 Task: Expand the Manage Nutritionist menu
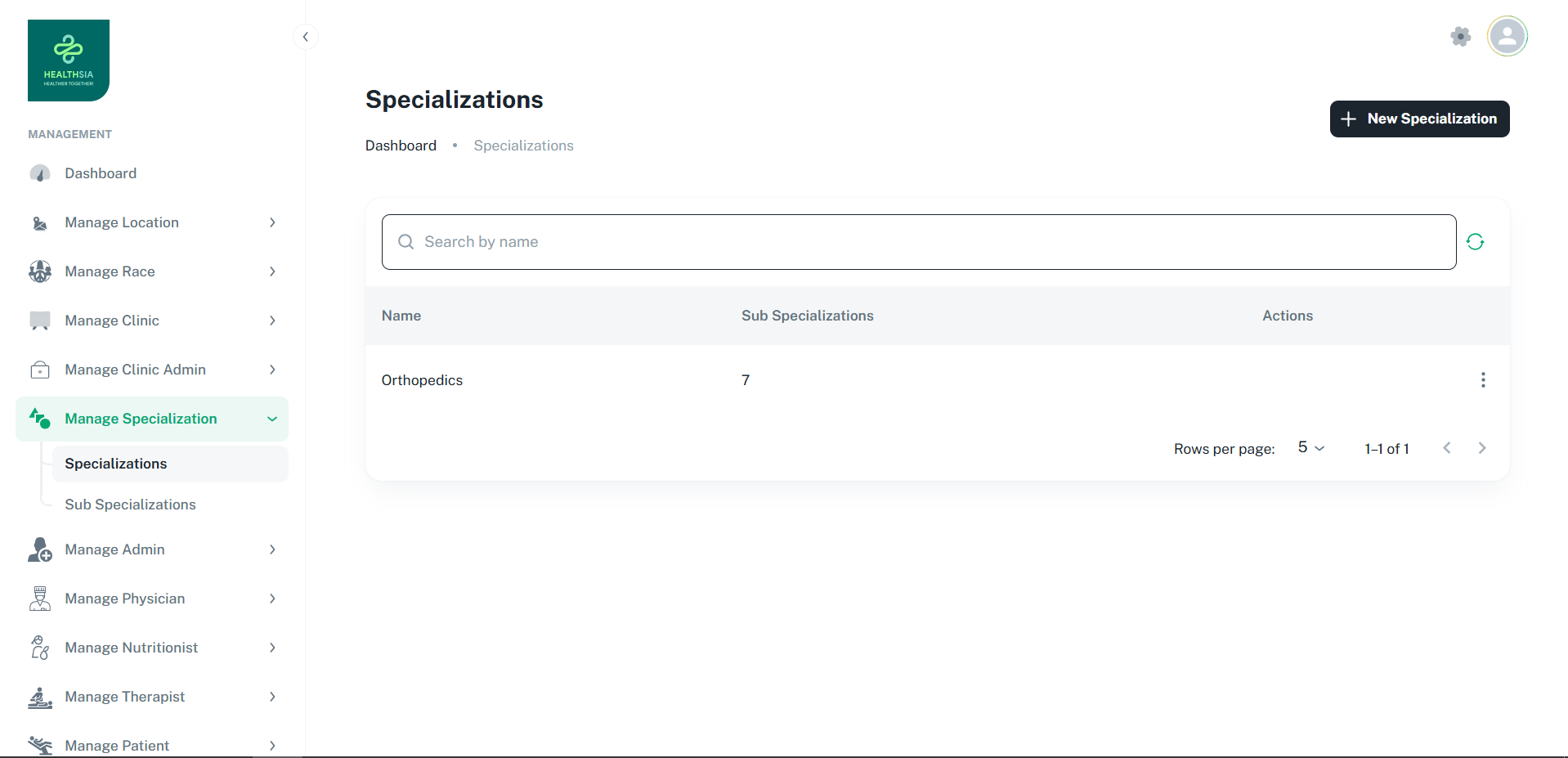click(x=152, y=648)
